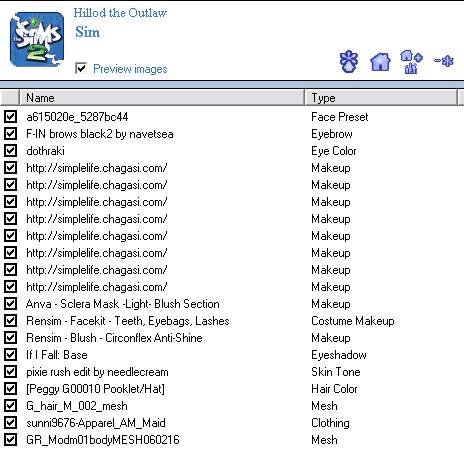Select the G_hair_M_002_mesh entry name

77,406
